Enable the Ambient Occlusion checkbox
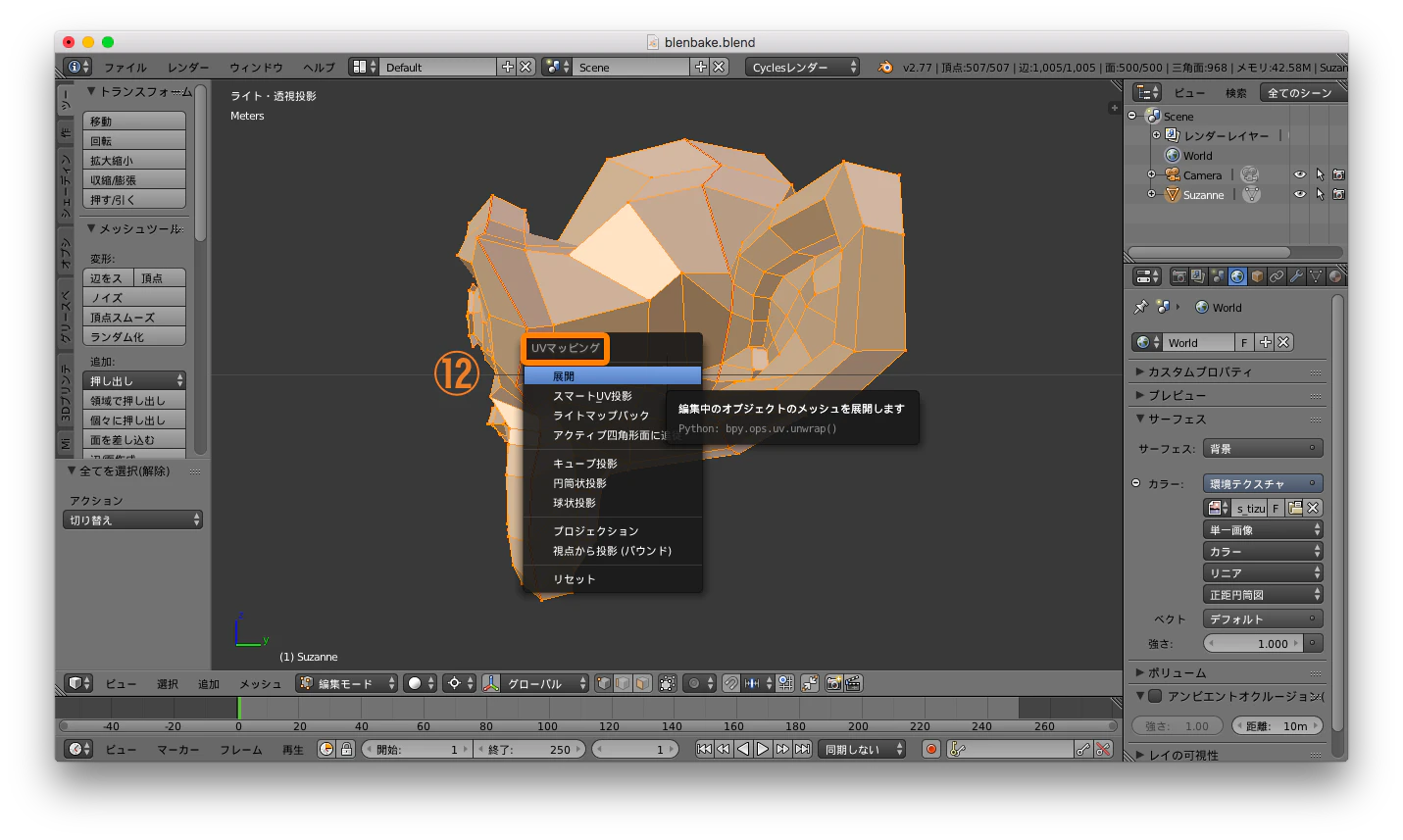1403x840 pixels. (x=1155, y=696)
